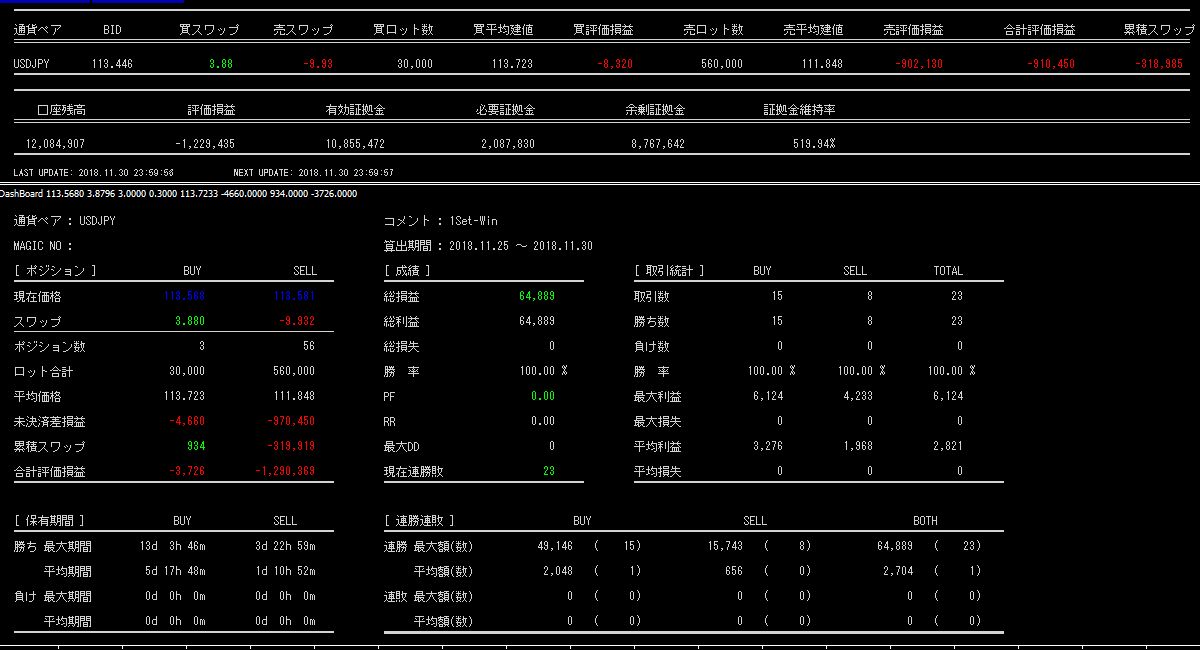Click the 必要証拠金 value 2,087,830
1200x650 pixels.
pos(507,144)
